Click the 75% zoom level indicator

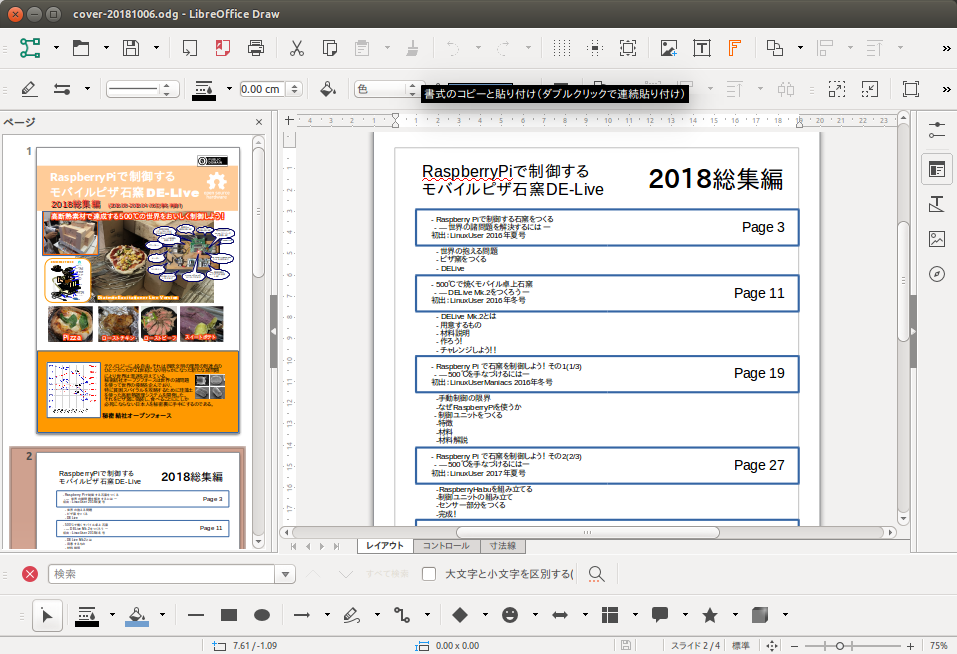(x=939, y=646)
